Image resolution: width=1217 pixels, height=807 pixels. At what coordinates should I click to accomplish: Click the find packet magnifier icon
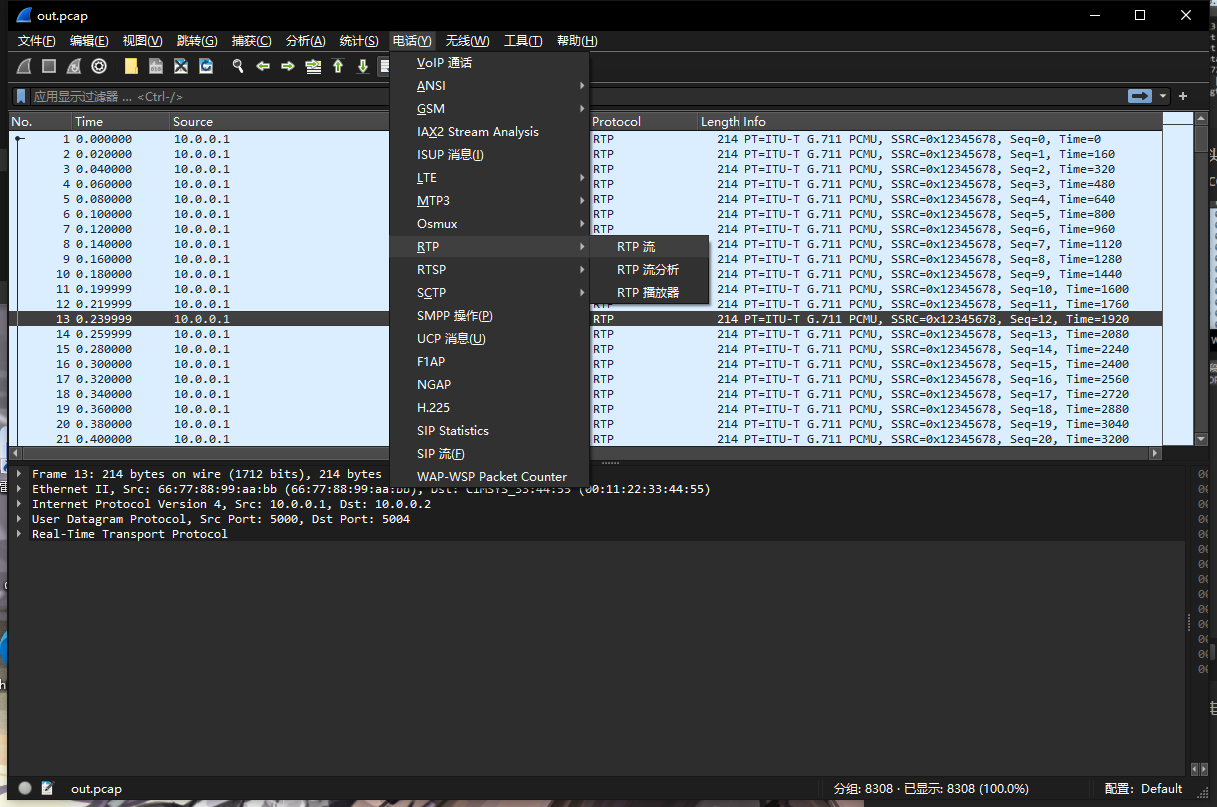point(238,66)
